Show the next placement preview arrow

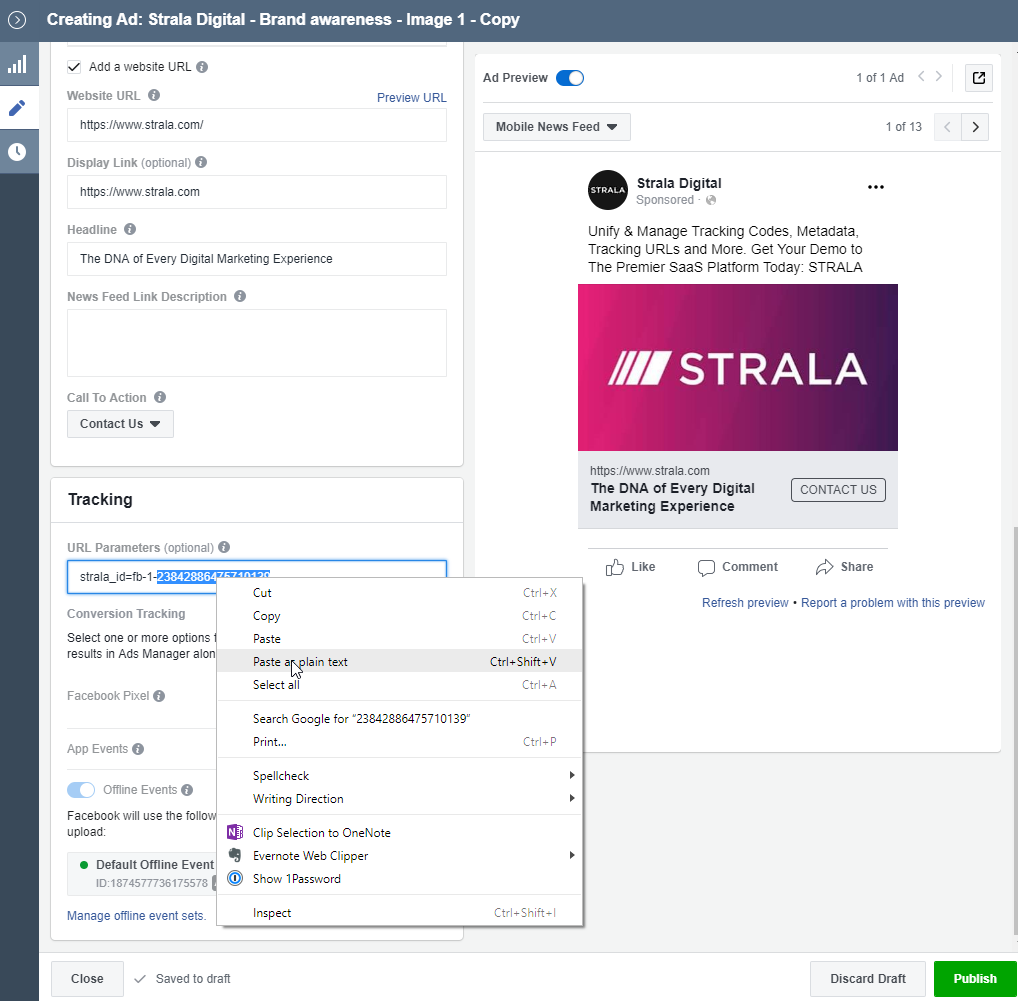[975, 127]
